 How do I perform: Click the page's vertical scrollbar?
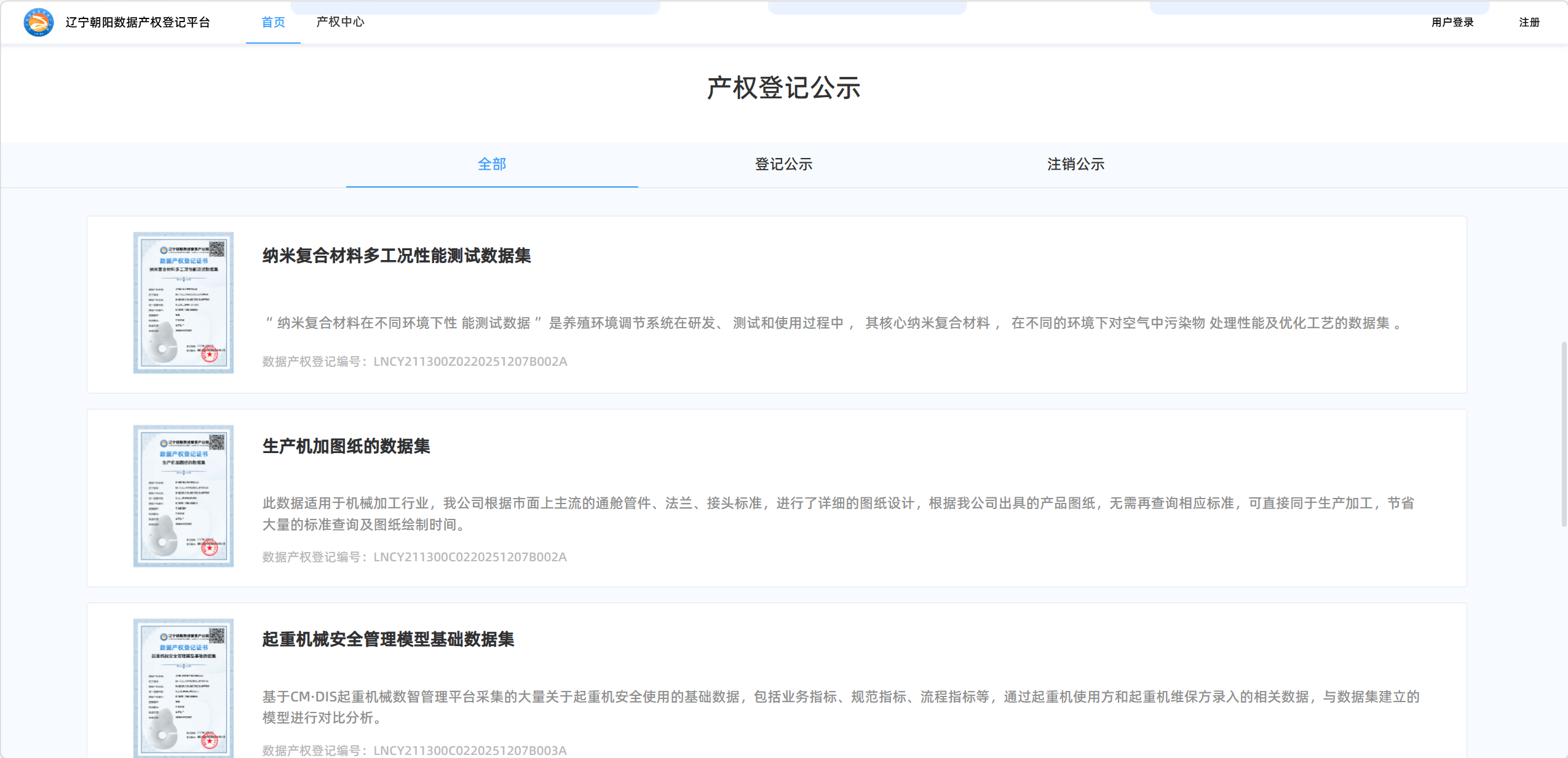point(1564,433)
